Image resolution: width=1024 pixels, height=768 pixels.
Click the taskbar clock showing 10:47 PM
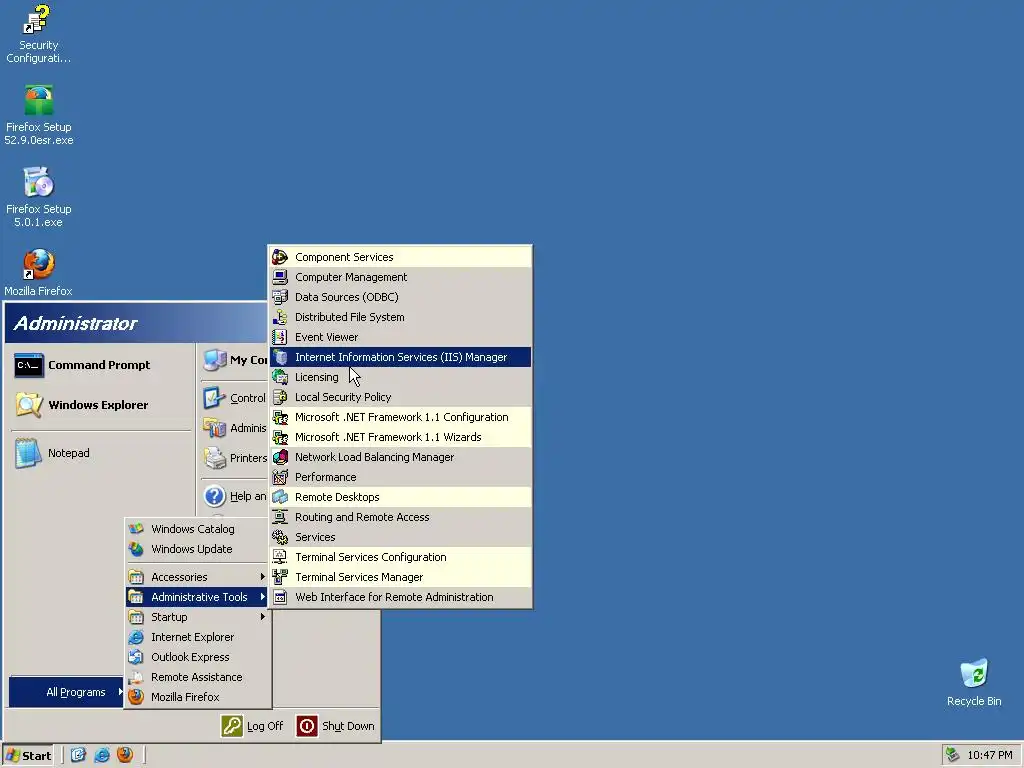pyautogui.click(x=989, y=756)
